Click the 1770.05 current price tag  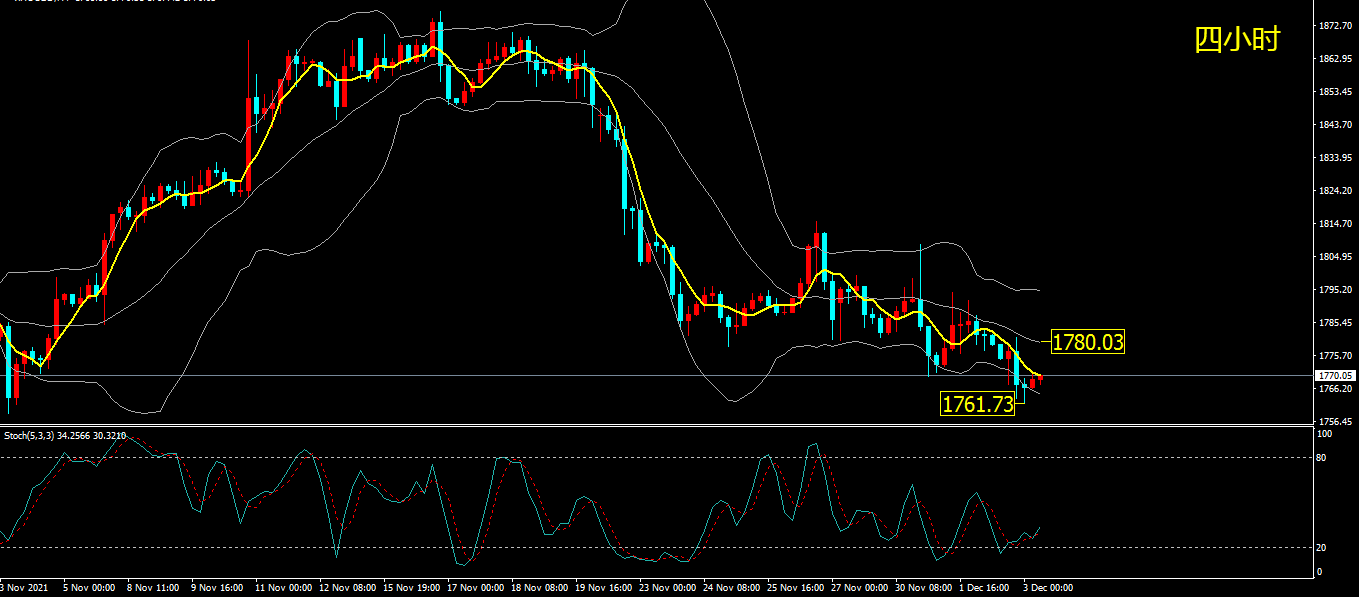(x=1335, y=376)
